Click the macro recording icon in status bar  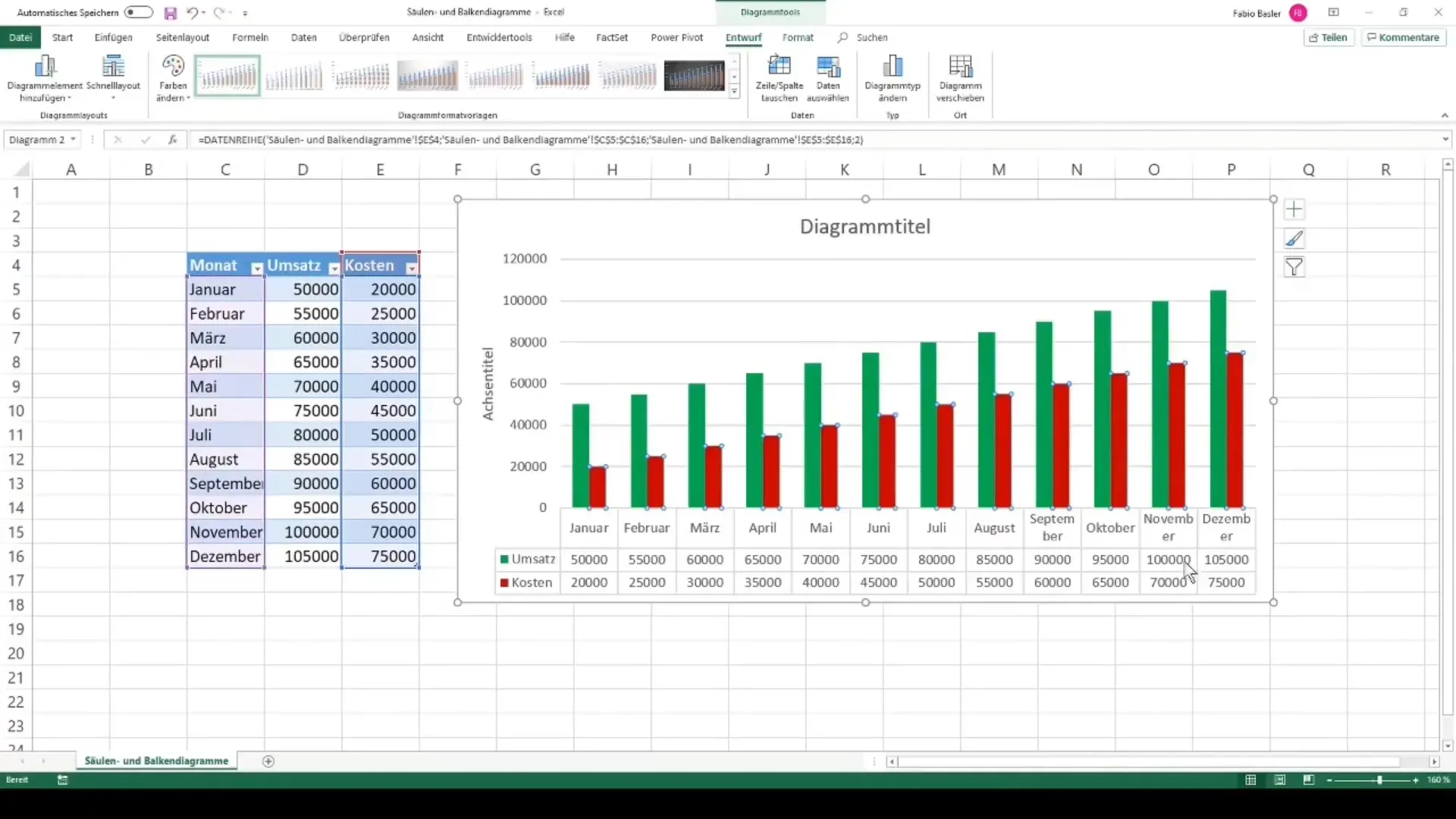click(x=63, y=780)
